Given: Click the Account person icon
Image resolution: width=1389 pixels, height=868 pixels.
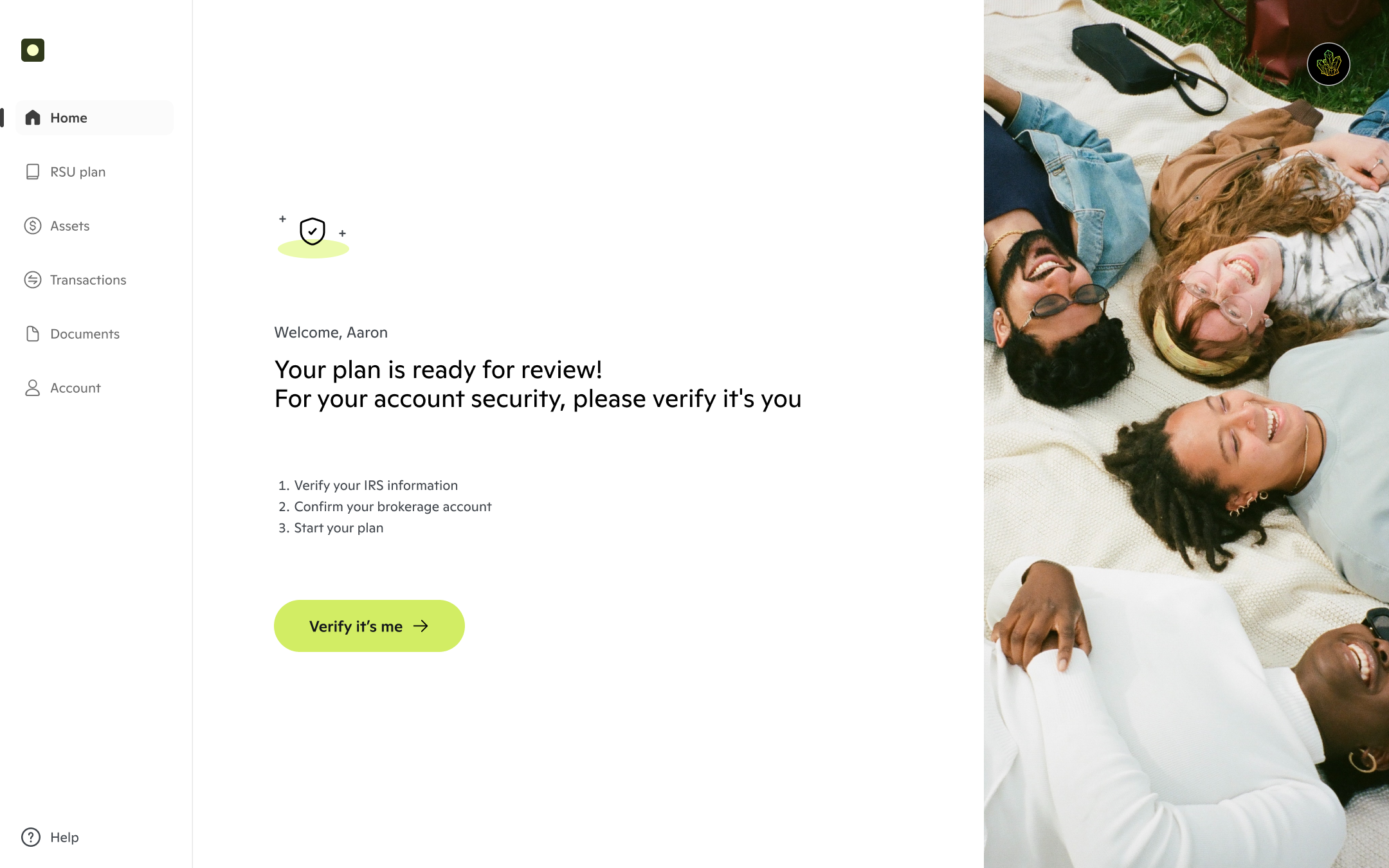Looking at the screenshot, I should click(33, 388).
